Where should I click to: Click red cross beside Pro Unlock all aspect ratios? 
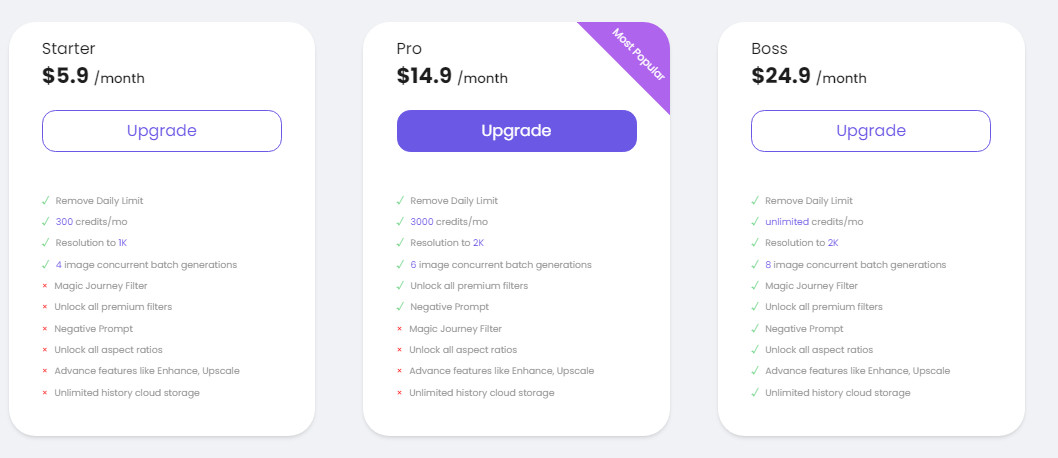click(399, 350)
